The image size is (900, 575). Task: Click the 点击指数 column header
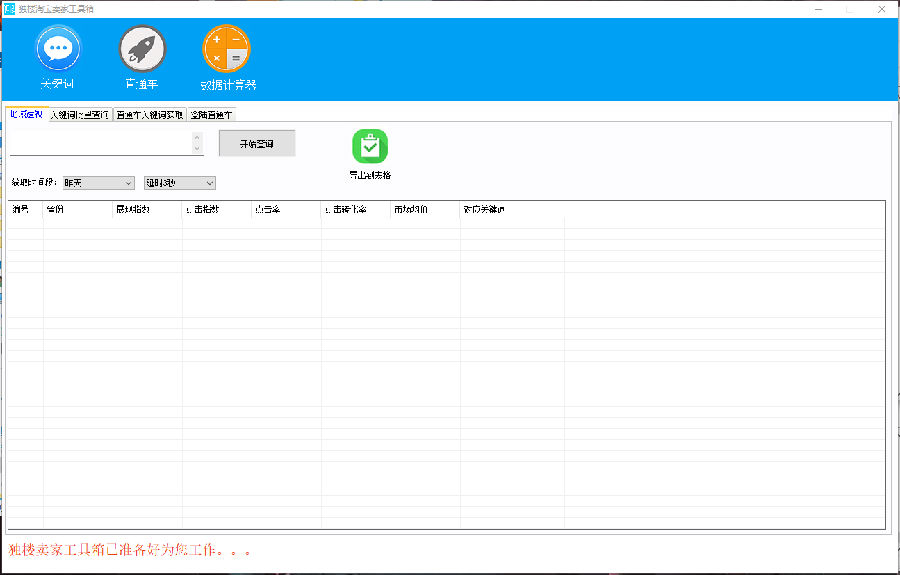point(216,209)
